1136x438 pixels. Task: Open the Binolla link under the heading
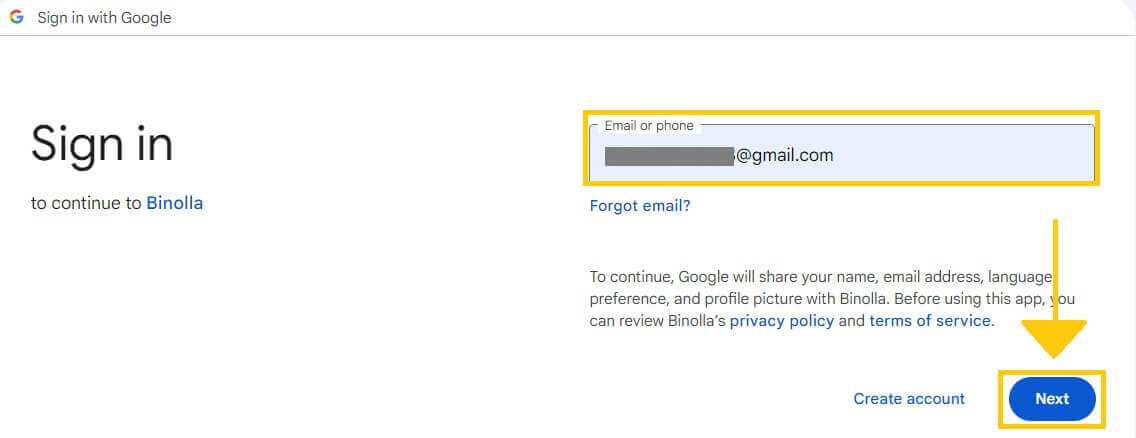(174, 203)
